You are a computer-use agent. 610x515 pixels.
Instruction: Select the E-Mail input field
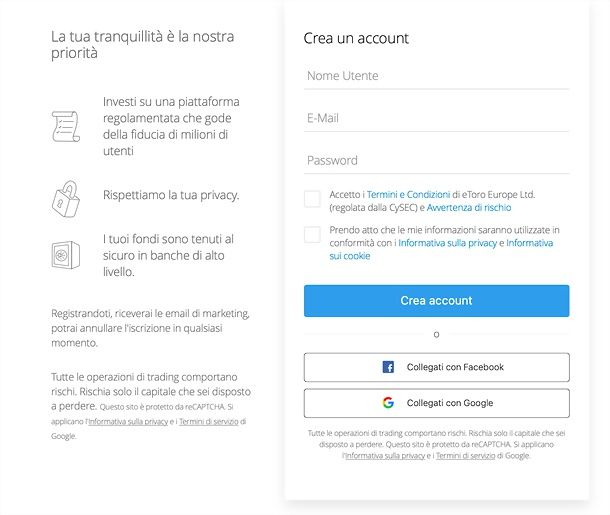coord(436,119)
